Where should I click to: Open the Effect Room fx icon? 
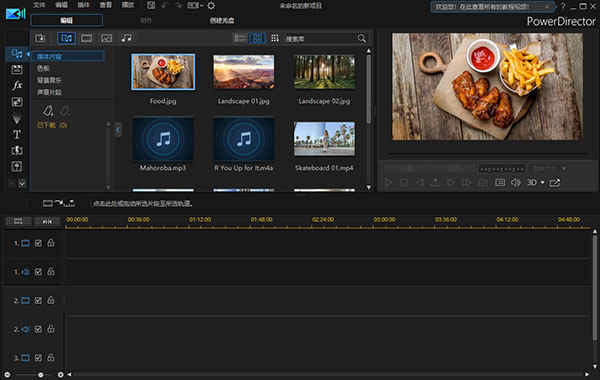point(17,85)
